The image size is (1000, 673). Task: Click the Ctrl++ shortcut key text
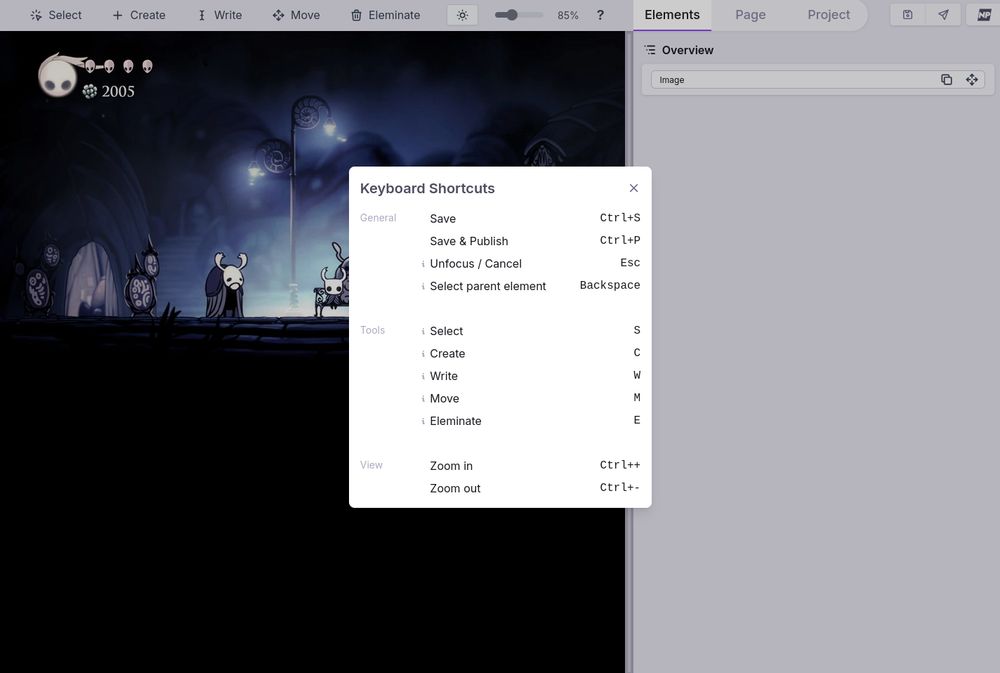620,465
